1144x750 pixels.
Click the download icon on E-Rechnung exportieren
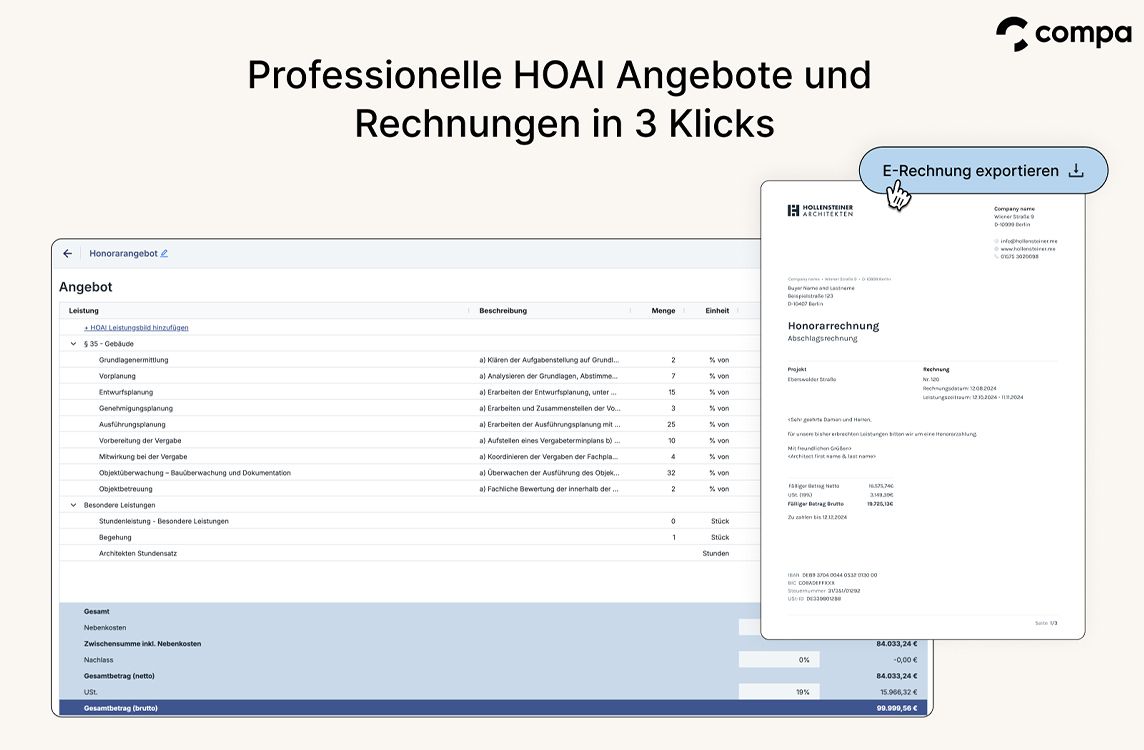tap(1076, 171)
